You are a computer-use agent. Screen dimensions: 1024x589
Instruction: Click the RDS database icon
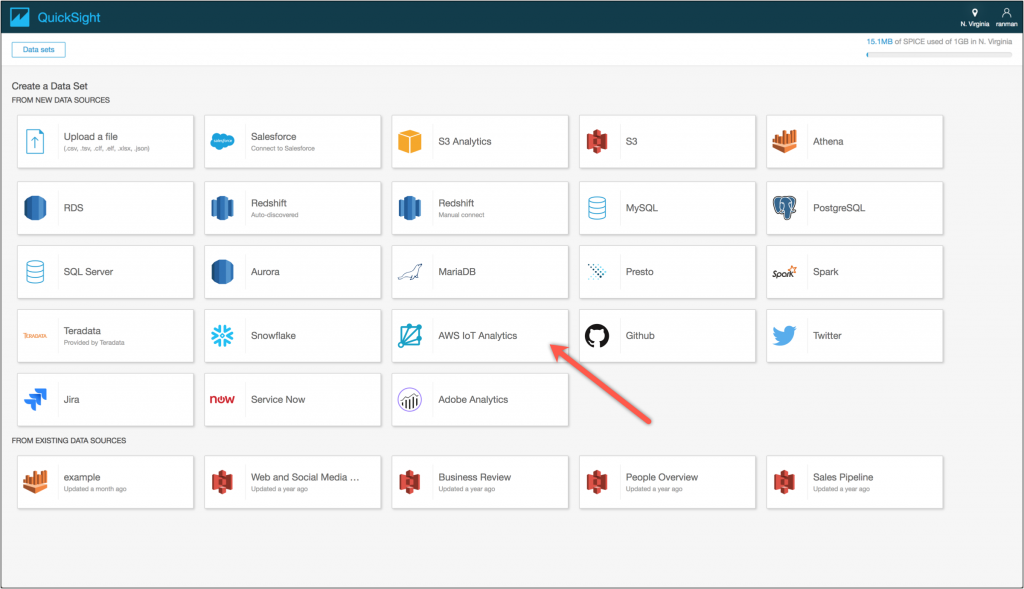click(x=35, y=208)
